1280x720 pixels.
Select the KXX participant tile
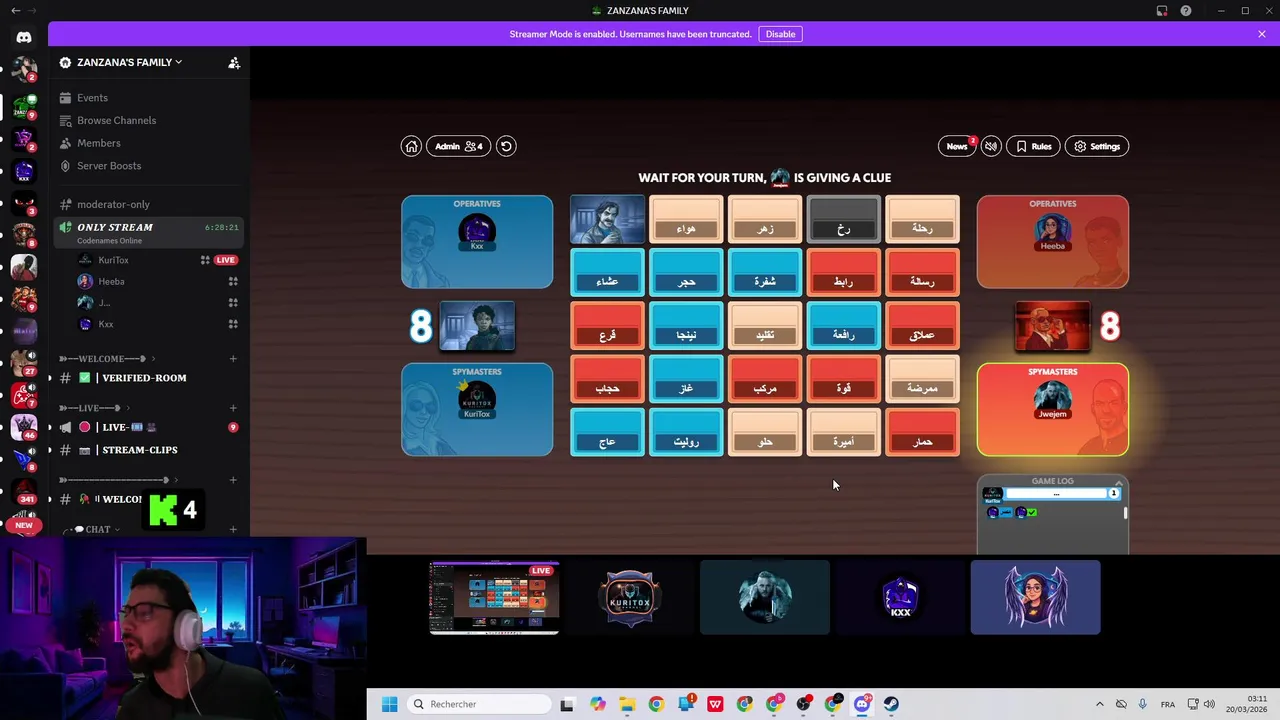click(900, 597)
